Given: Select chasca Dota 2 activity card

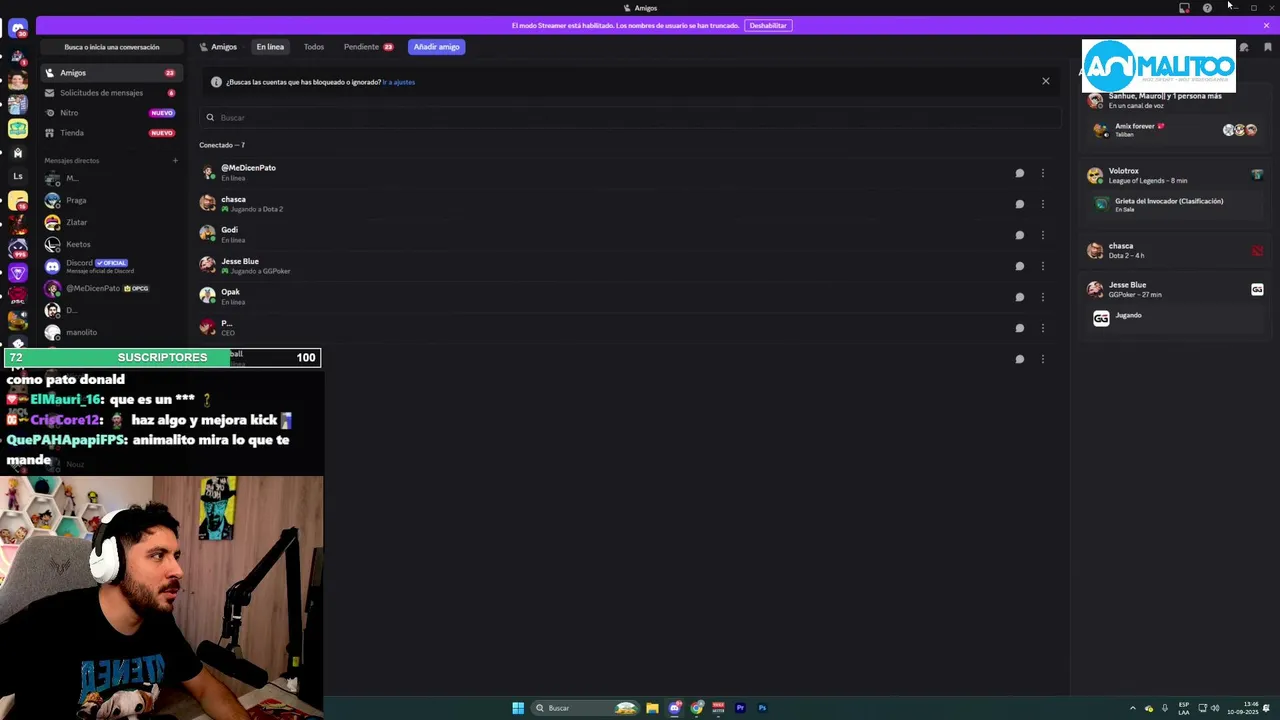Looking at the screenshot, I should [x=1175, y=250].
